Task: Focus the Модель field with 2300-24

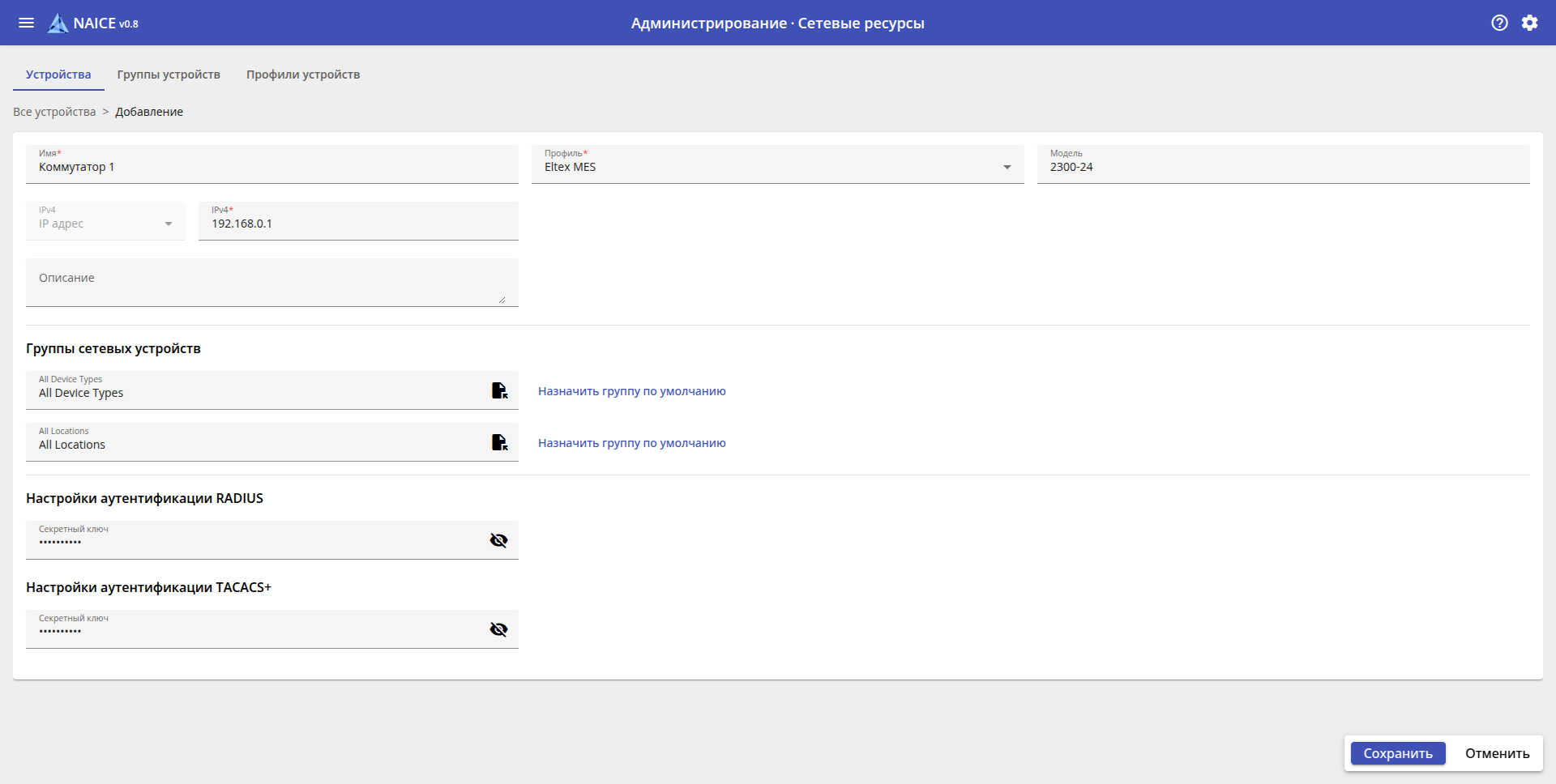Action: 1284,164
